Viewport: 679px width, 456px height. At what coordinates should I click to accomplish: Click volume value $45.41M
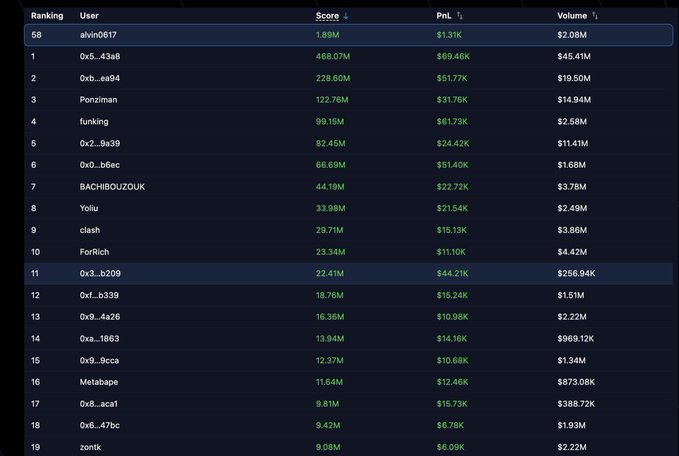click(x=574, y=57)
